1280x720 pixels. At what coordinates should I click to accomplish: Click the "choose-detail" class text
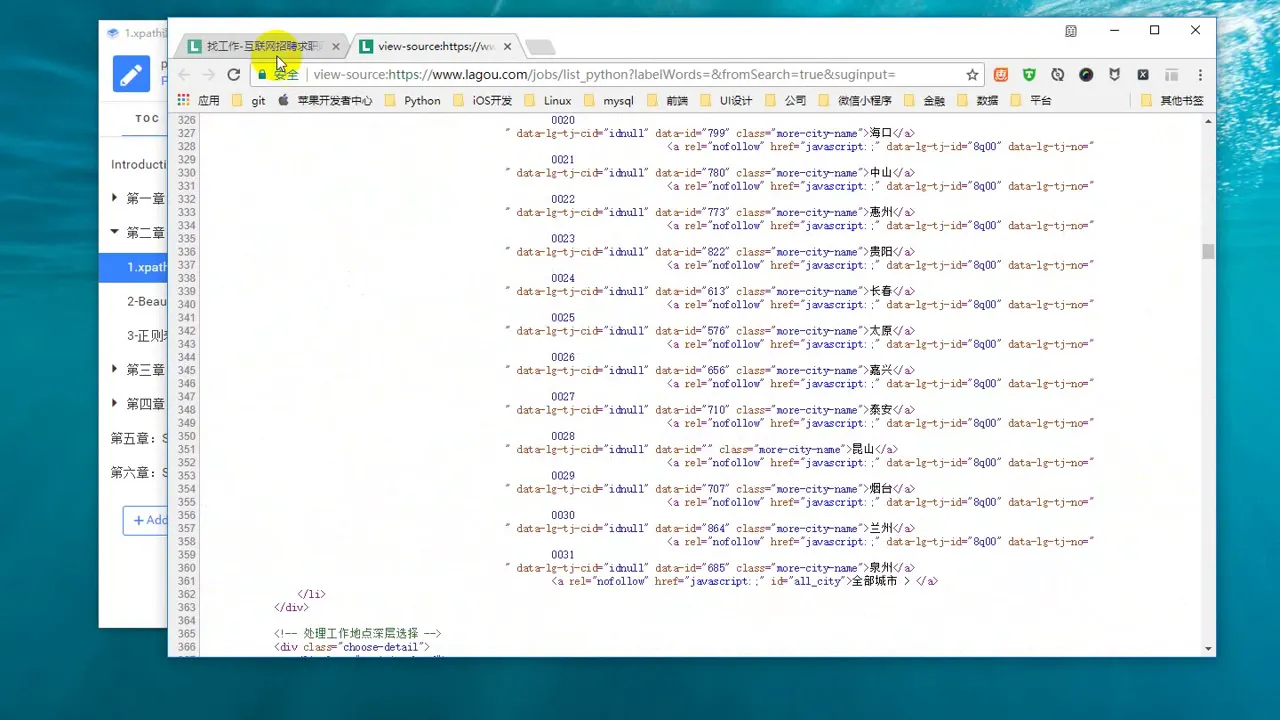tap(383, 647)
